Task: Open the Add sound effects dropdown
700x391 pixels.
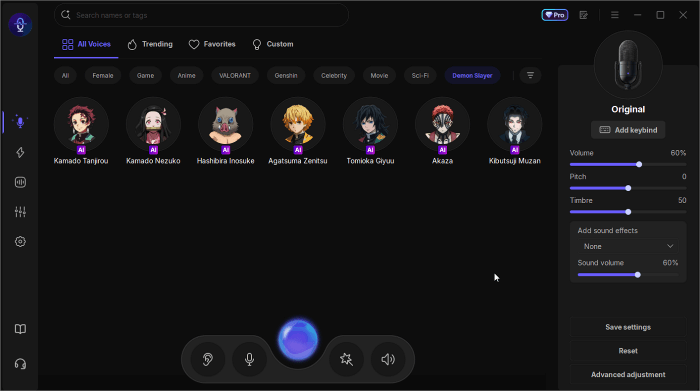Action: tap(628, 246)
